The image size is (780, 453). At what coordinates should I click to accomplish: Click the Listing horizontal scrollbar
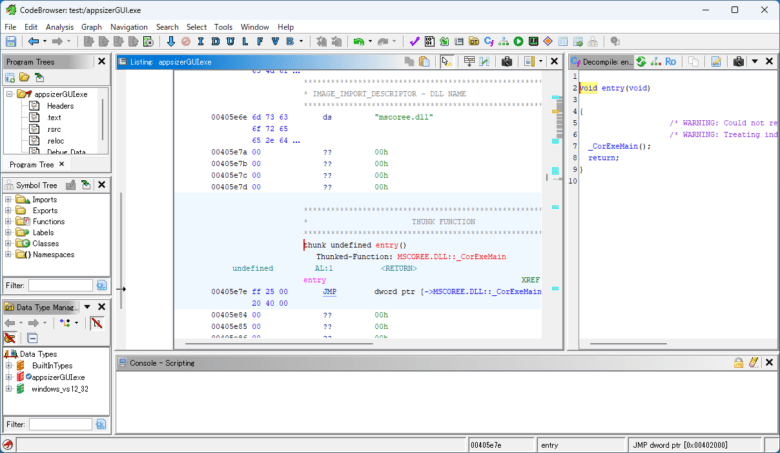tap(279, 344)
